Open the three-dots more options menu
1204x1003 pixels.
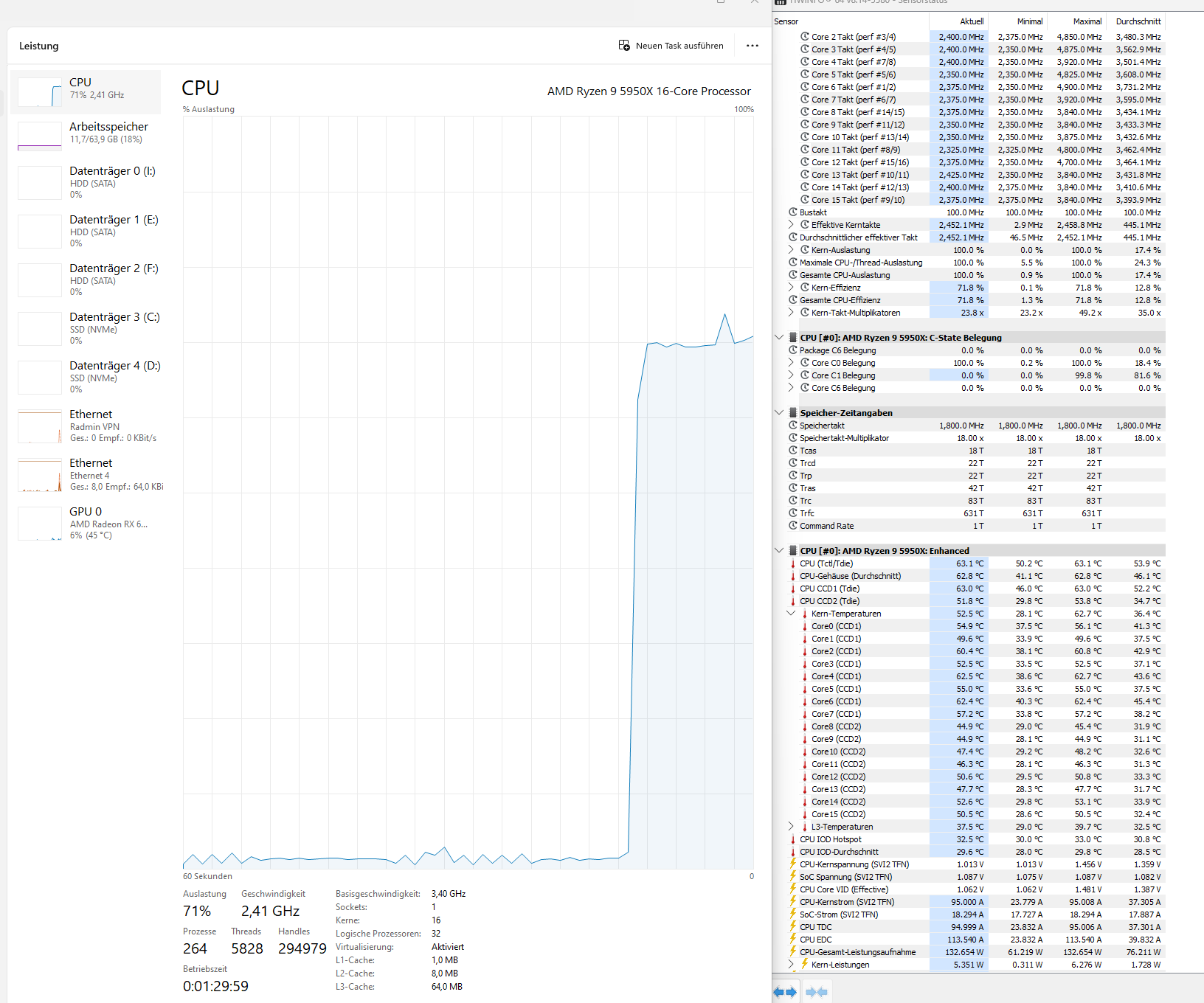tap(752, 46)
